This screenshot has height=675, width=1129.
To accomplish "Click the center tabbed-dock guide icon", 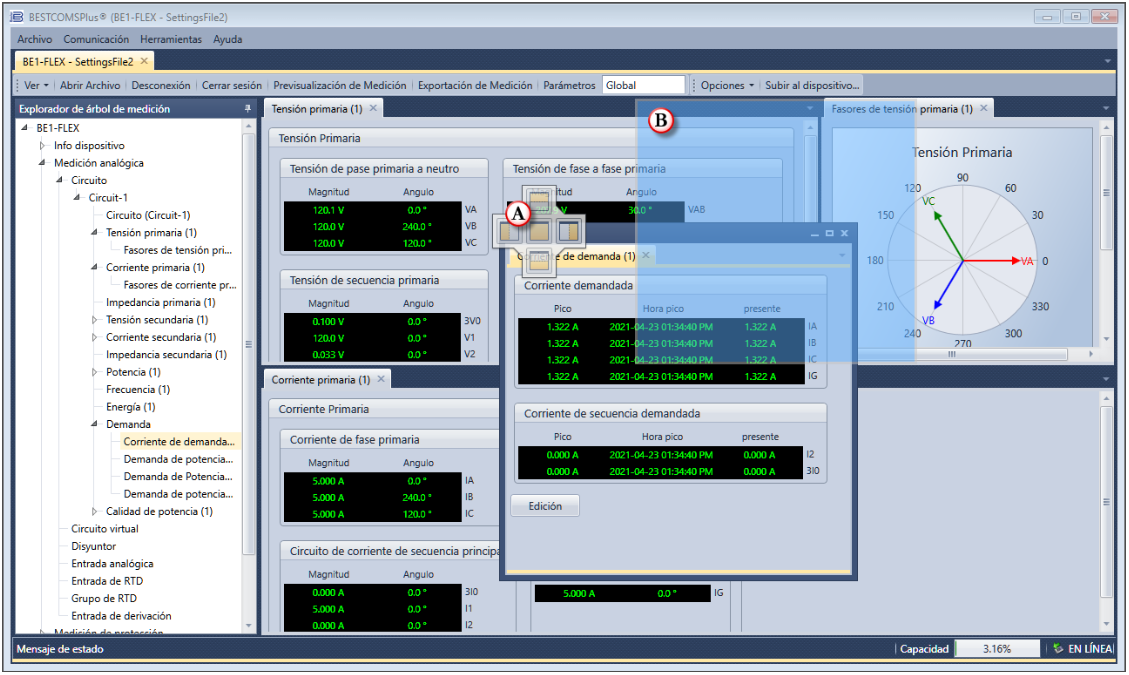I will click(539, 232).
